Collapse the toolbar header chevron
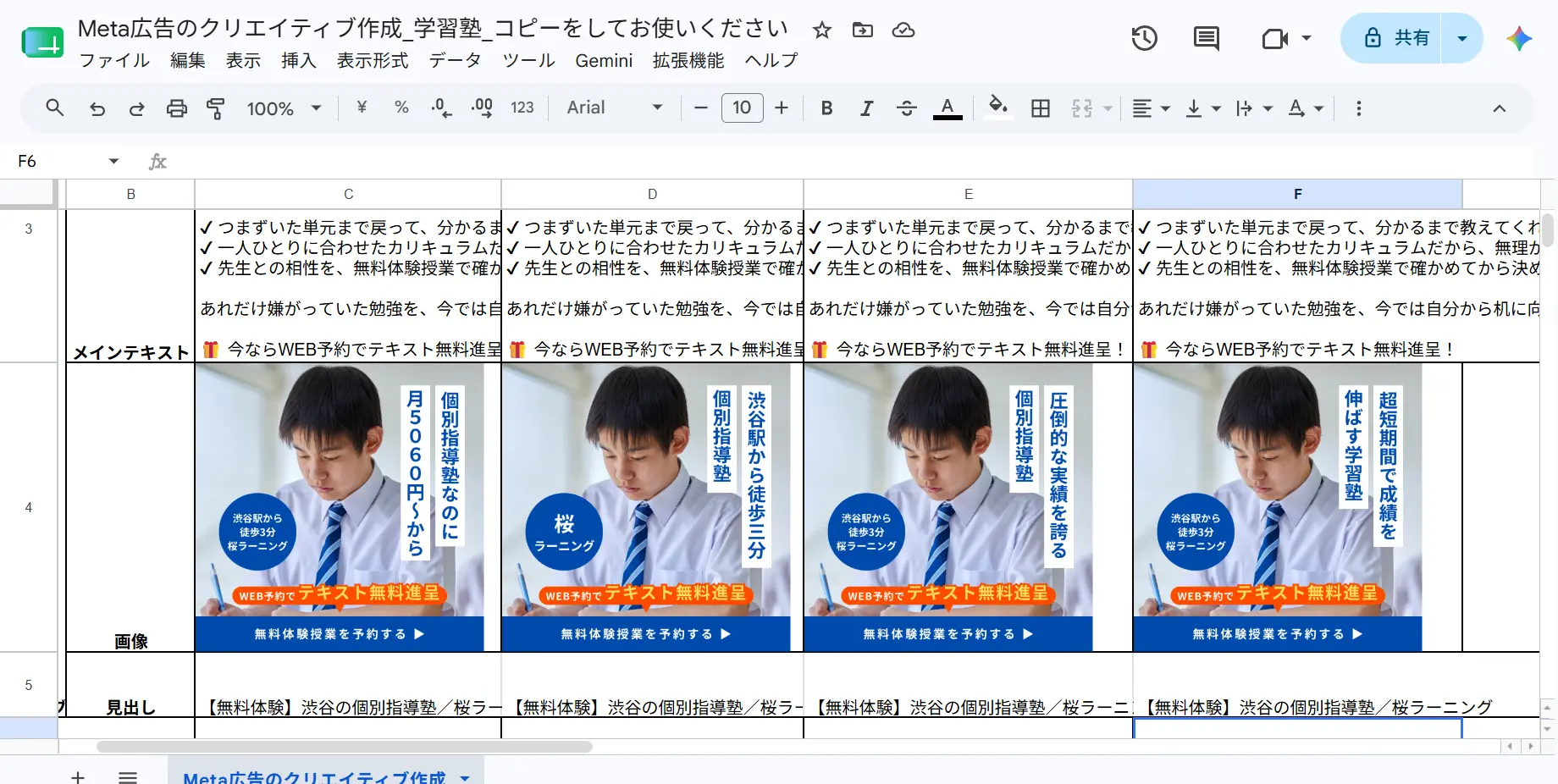The image size is (1558, 784). (x=1499, y=108)
